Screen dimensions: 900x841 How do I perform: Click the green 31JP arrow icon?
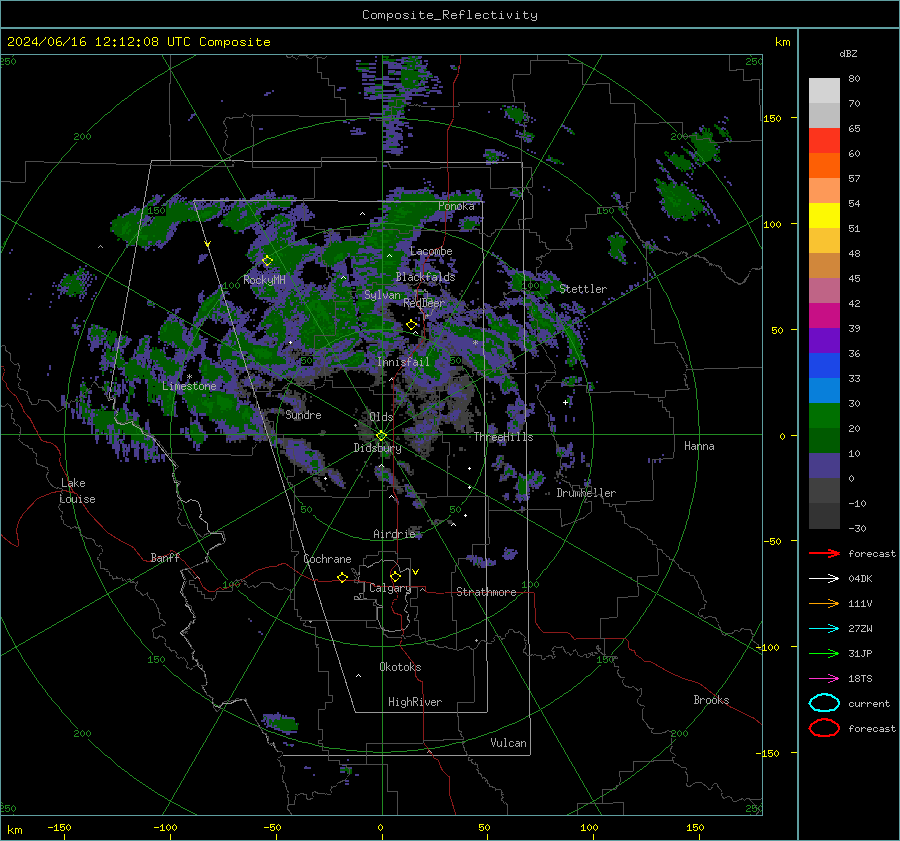pos(824,653)
